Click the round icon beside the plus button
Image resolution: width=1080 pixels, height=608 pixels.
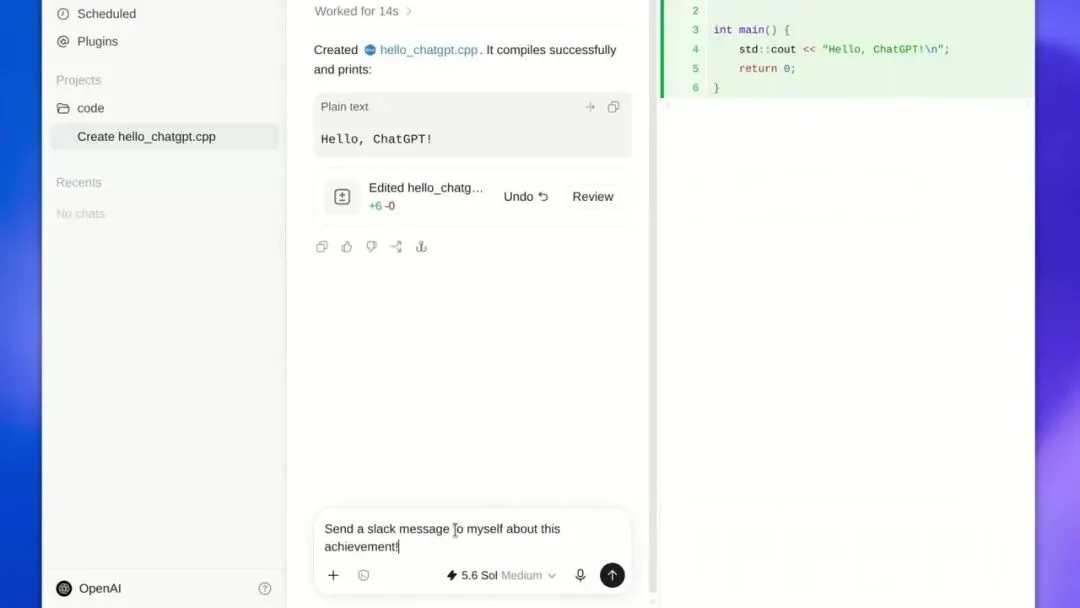point(364,575)
